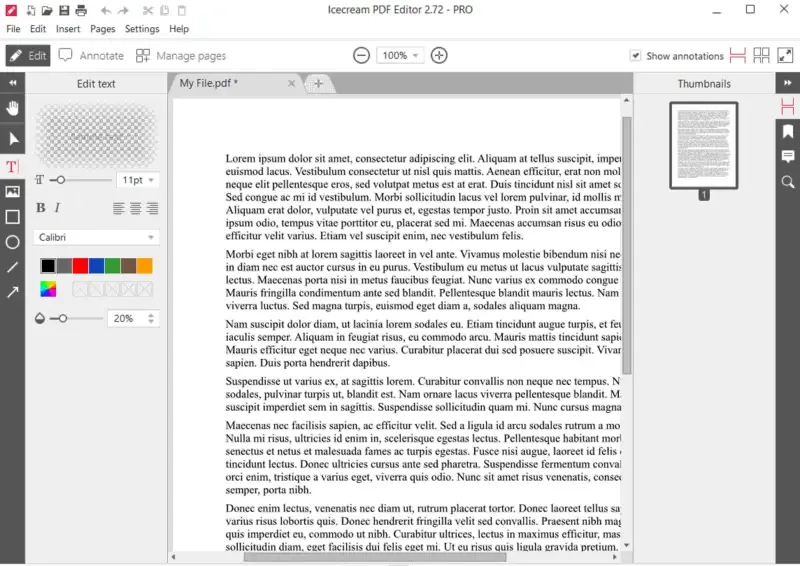Open the 11pt font size dropdown

(137, 180)
